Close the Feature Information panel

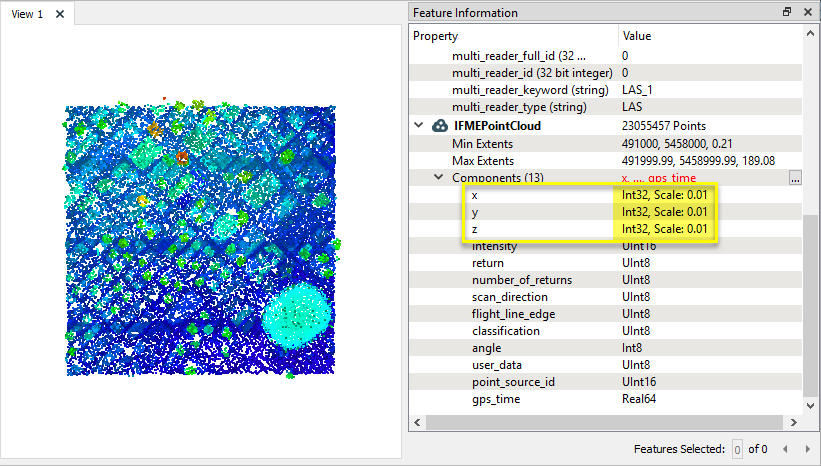tap(808, 12)
